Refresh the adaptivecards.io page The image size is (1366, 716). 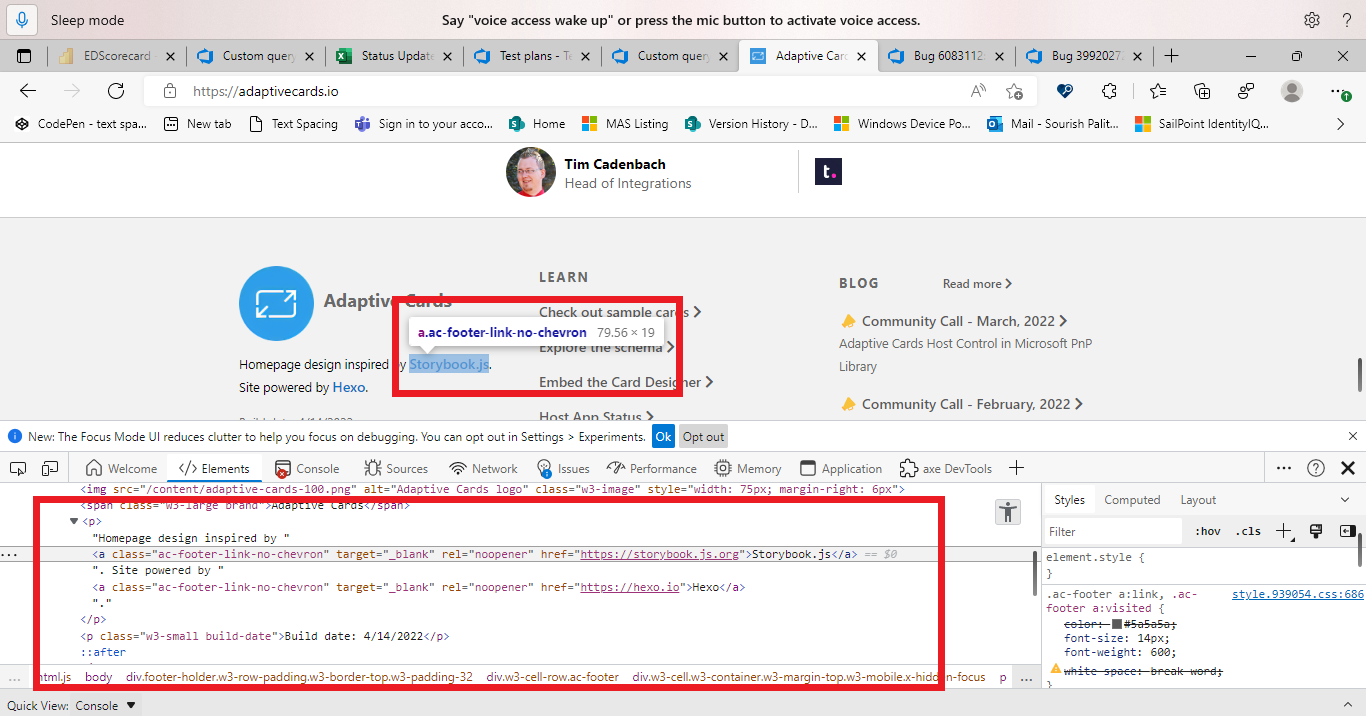pos(115,90)
